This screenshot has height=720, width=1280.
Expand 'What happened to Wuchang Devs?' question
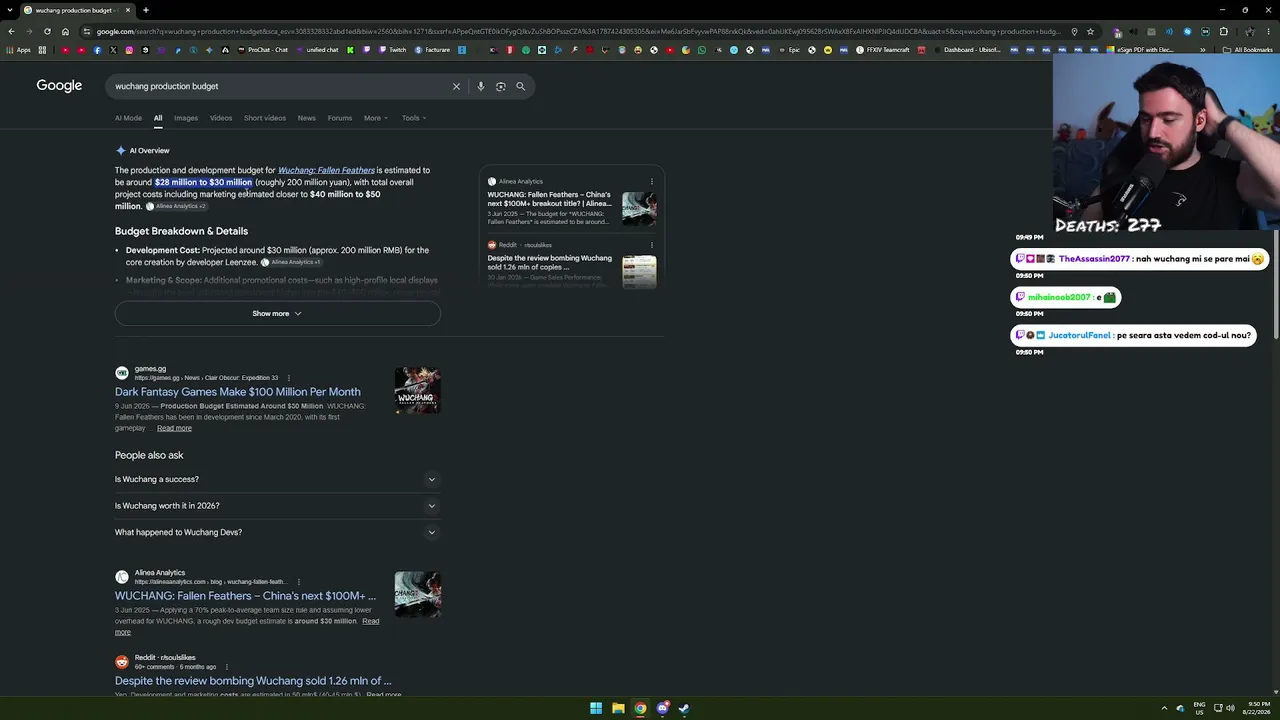[x=276, y=532]
